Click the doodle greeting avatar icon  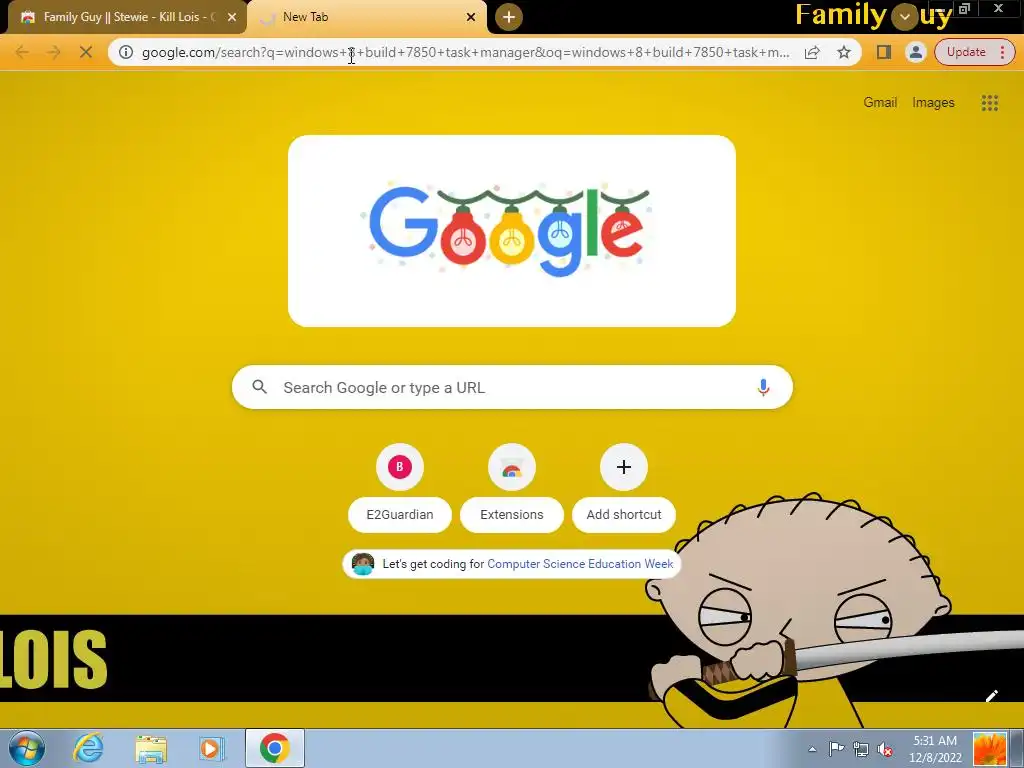(362, 564)
